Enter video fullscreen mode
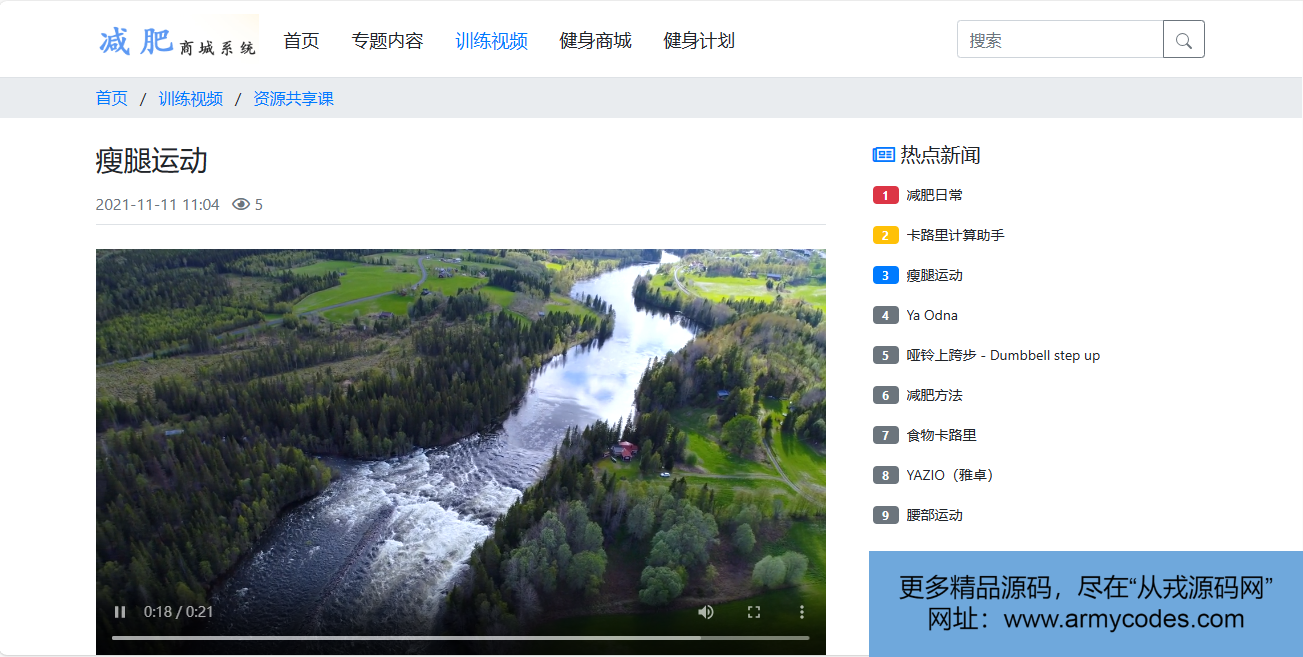This screenshot has width=1303, height=657. click(755, 612)
